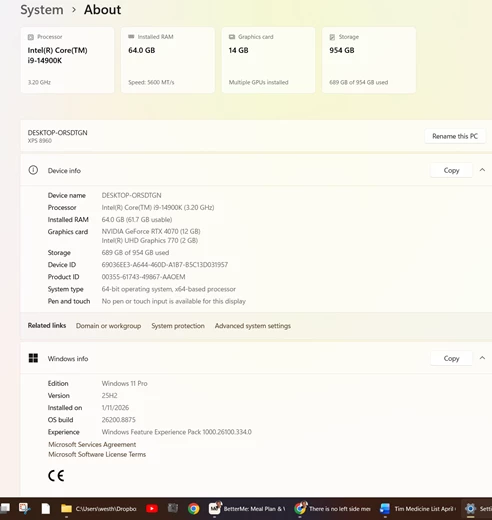Copy the Windows info details
The image size is (492, 520).
coord(451,358)
